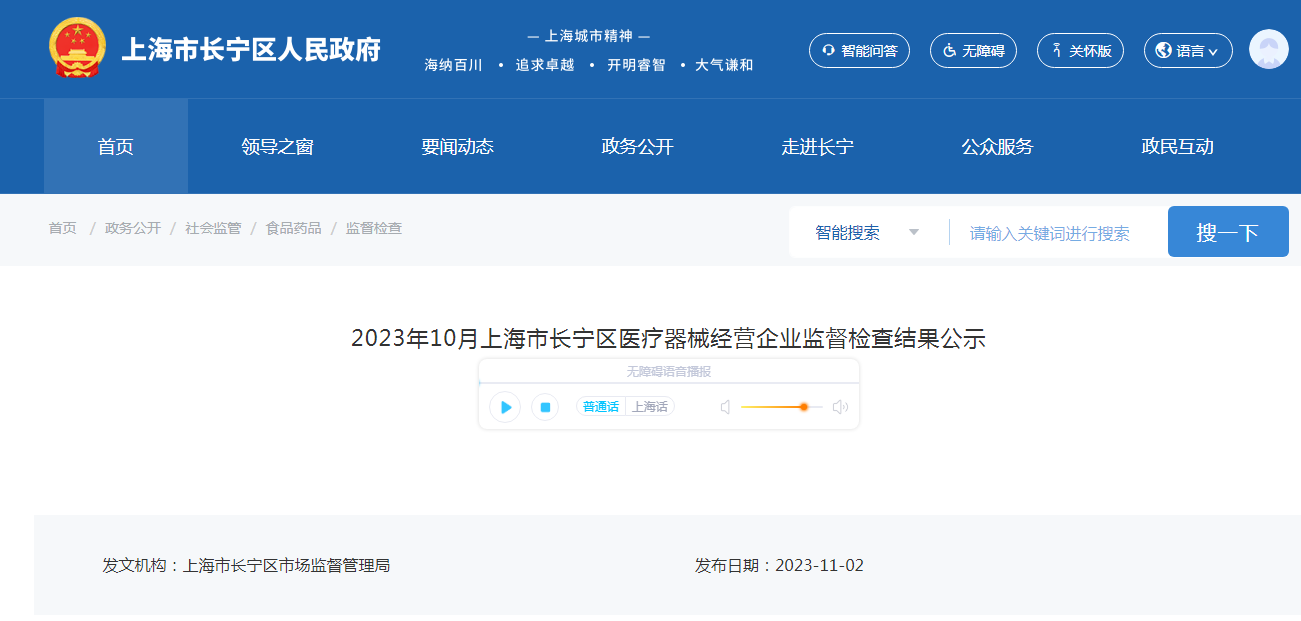
Task: Play the voice broadcast audio
Action: pyautogui.click(x=505, y=407)
